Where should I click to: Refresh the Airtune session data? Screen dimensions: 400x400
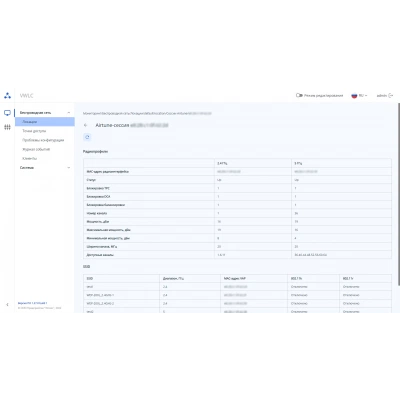[x=87, y=137]
